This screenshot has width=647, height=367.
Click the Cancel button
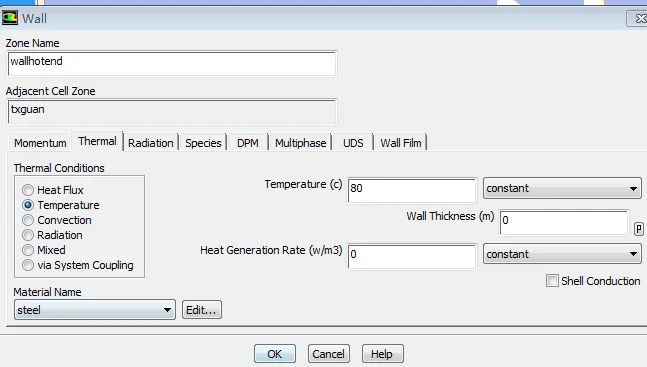click(328, 354)
